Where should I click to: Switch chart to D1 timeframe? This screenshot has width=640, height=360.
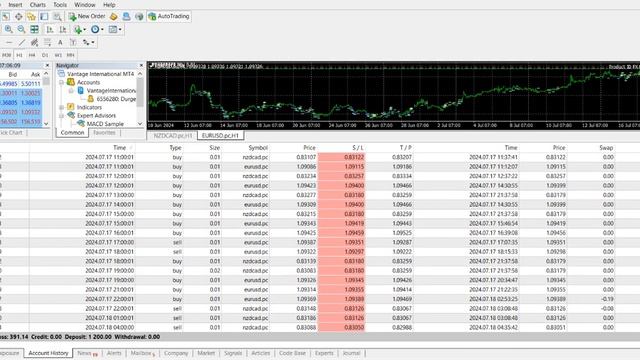coord(45,55)
